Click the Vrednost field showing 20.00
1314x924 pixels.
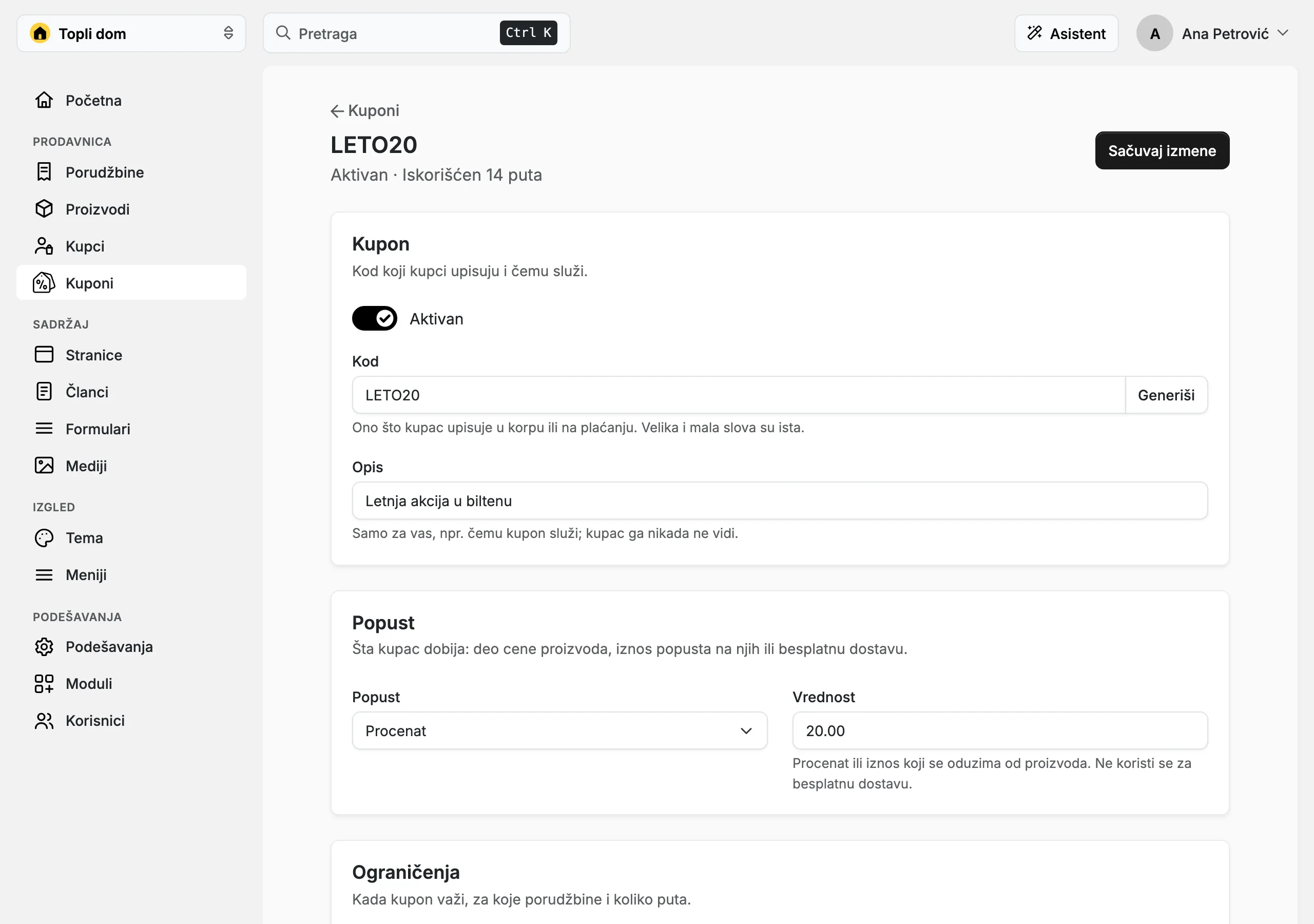(1000, 730)
